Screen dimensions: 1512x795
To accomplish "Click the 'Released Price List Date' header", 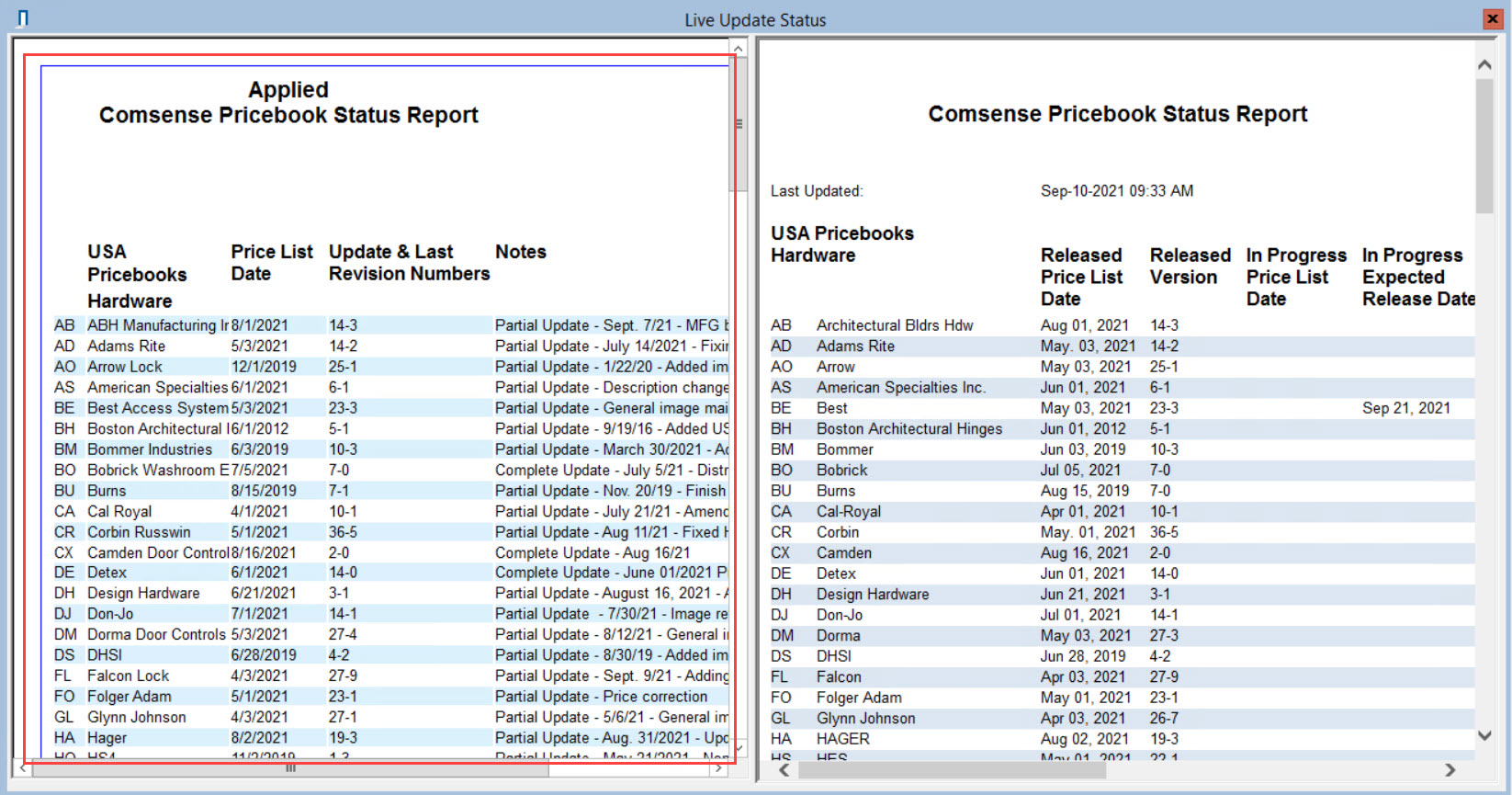I will pos(1082,277).
